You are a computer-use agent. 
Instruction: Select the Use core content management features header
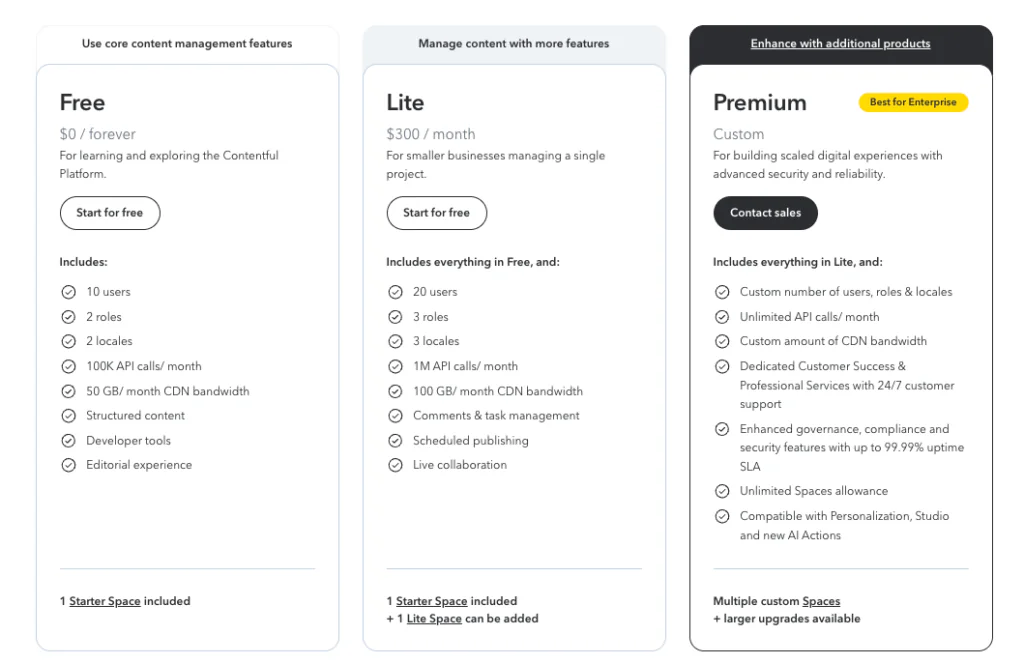coord(187,43)
